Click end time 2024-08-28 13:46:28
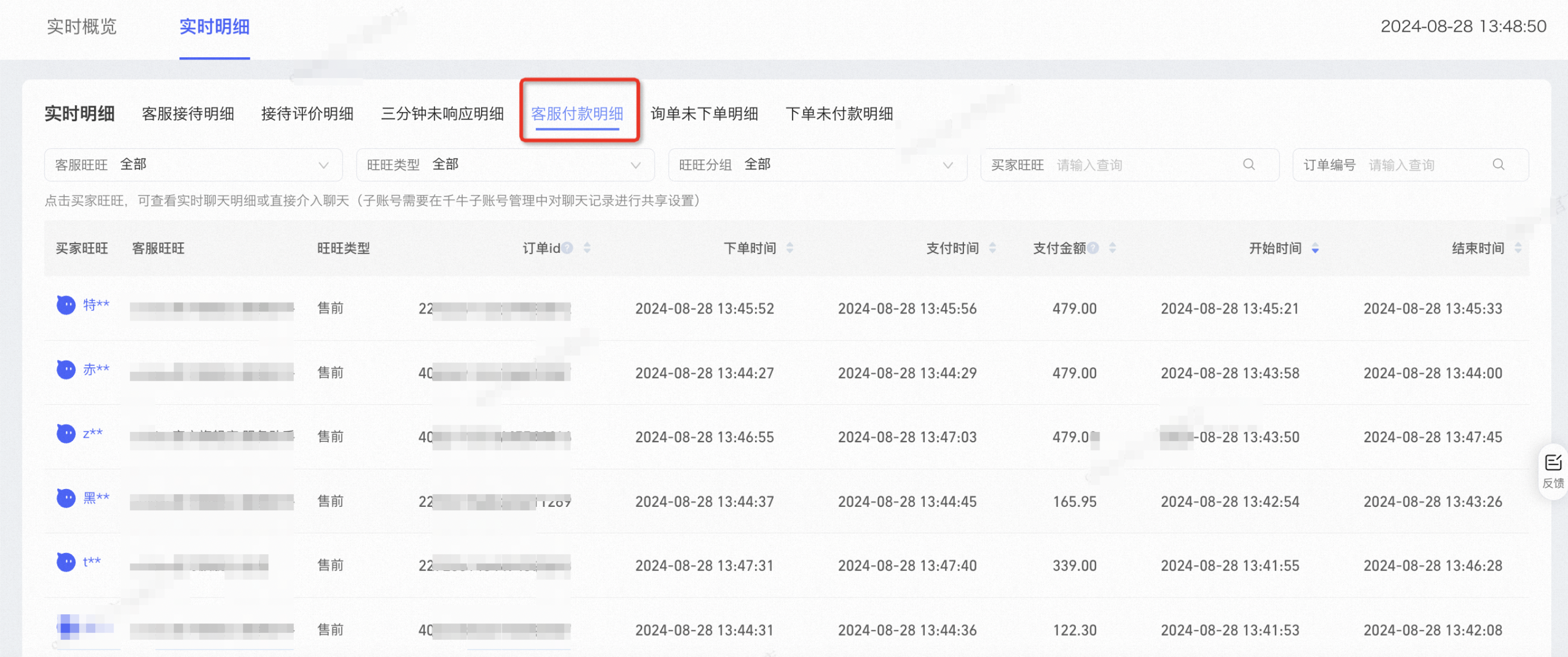This screenshot has height=657, width=1568. pos(1433,566)
